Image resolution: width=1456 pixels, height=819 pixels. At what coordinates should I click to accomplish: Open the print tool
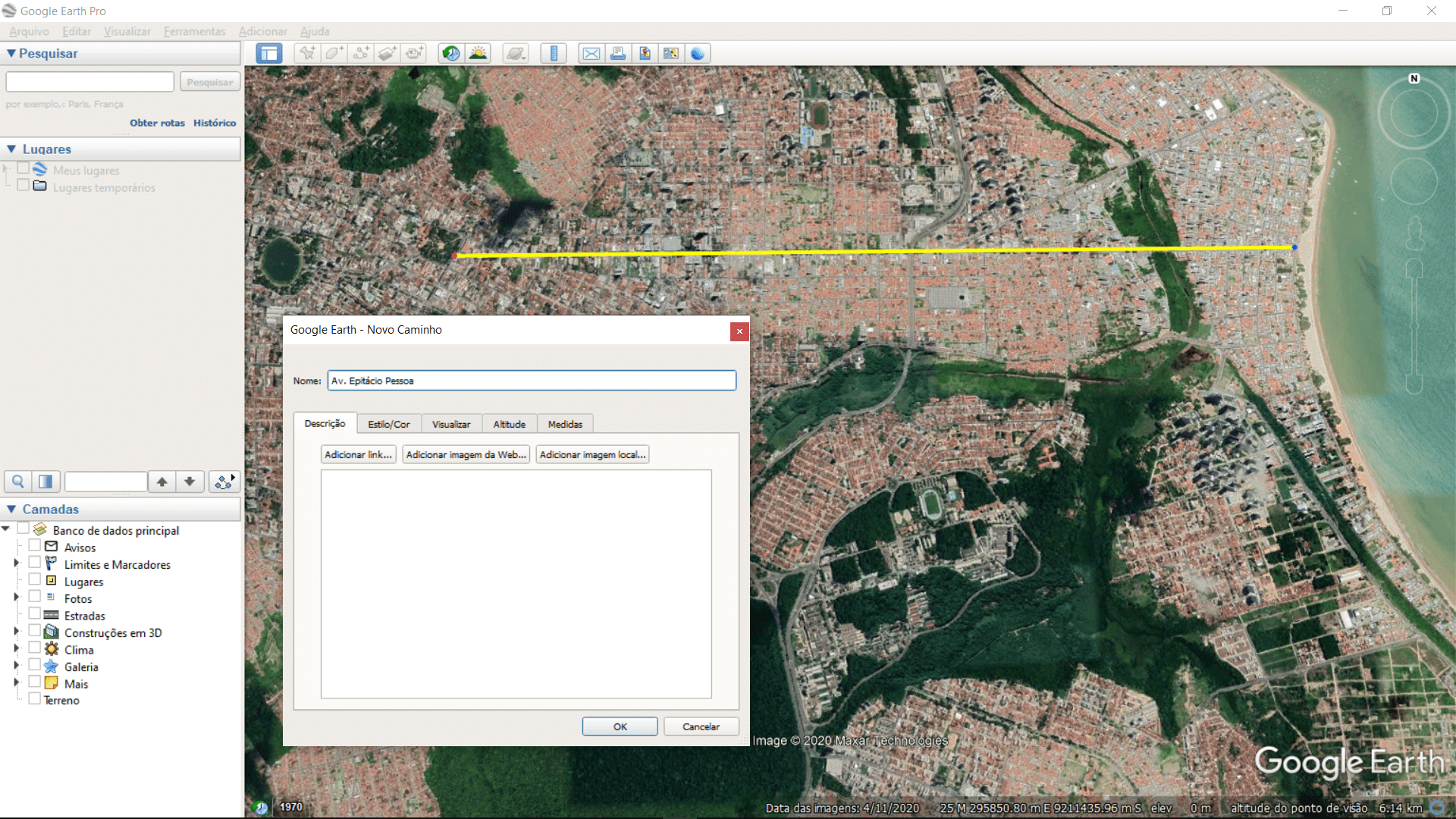point(618,53)
